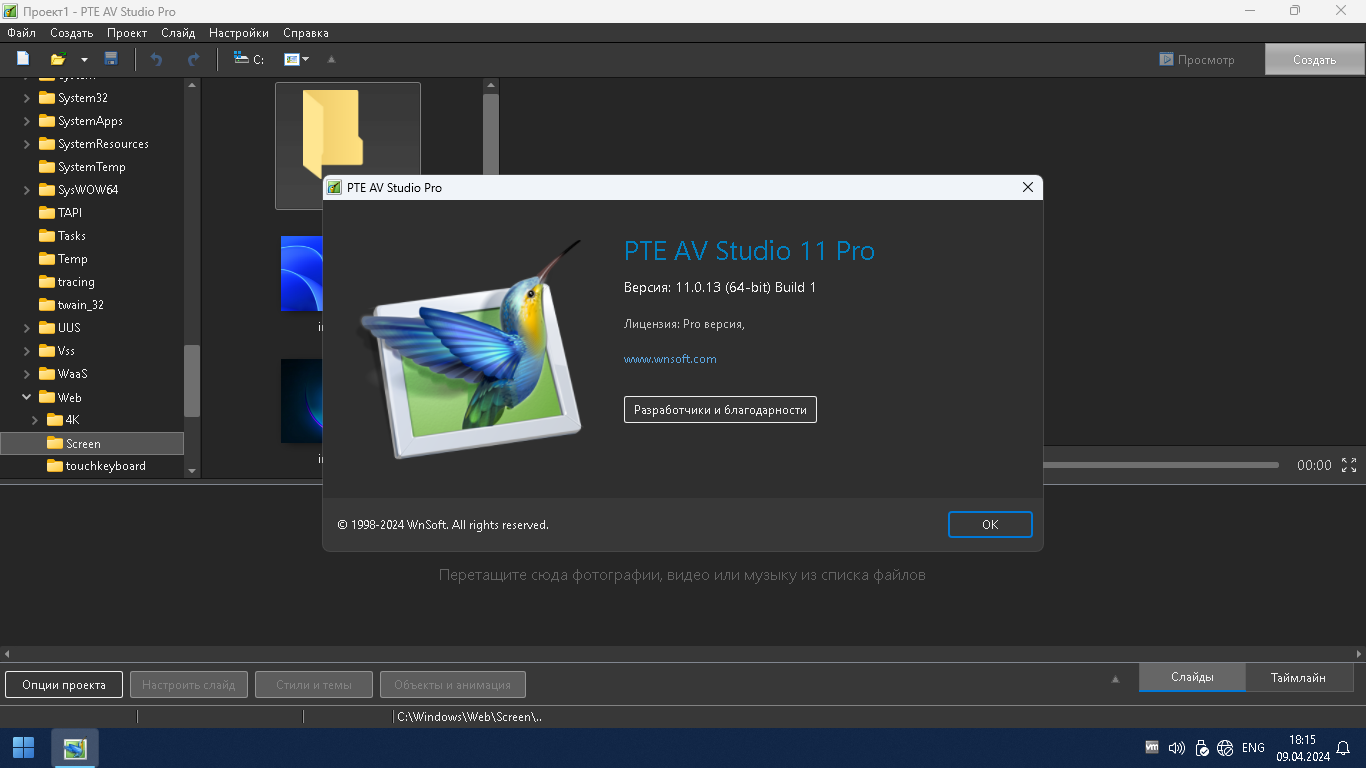The width and height of the screenshot is (1366, 768).
Task: Select the touchkeyboard folder in tree
Action: (x=105, y=466)
